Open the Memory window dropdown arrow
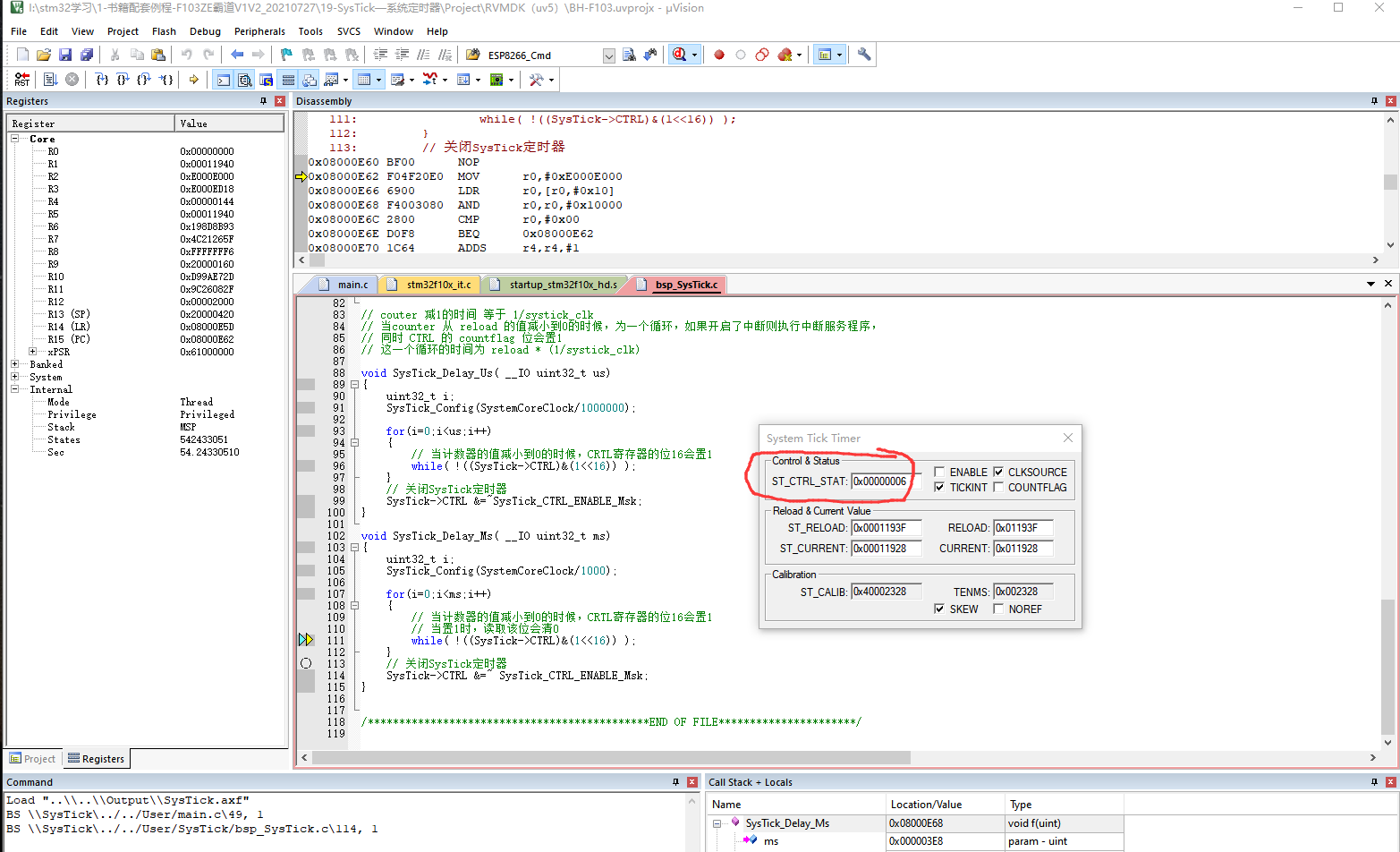The height and width of the screenshot is (852, 1400). (x=378, y=81)
